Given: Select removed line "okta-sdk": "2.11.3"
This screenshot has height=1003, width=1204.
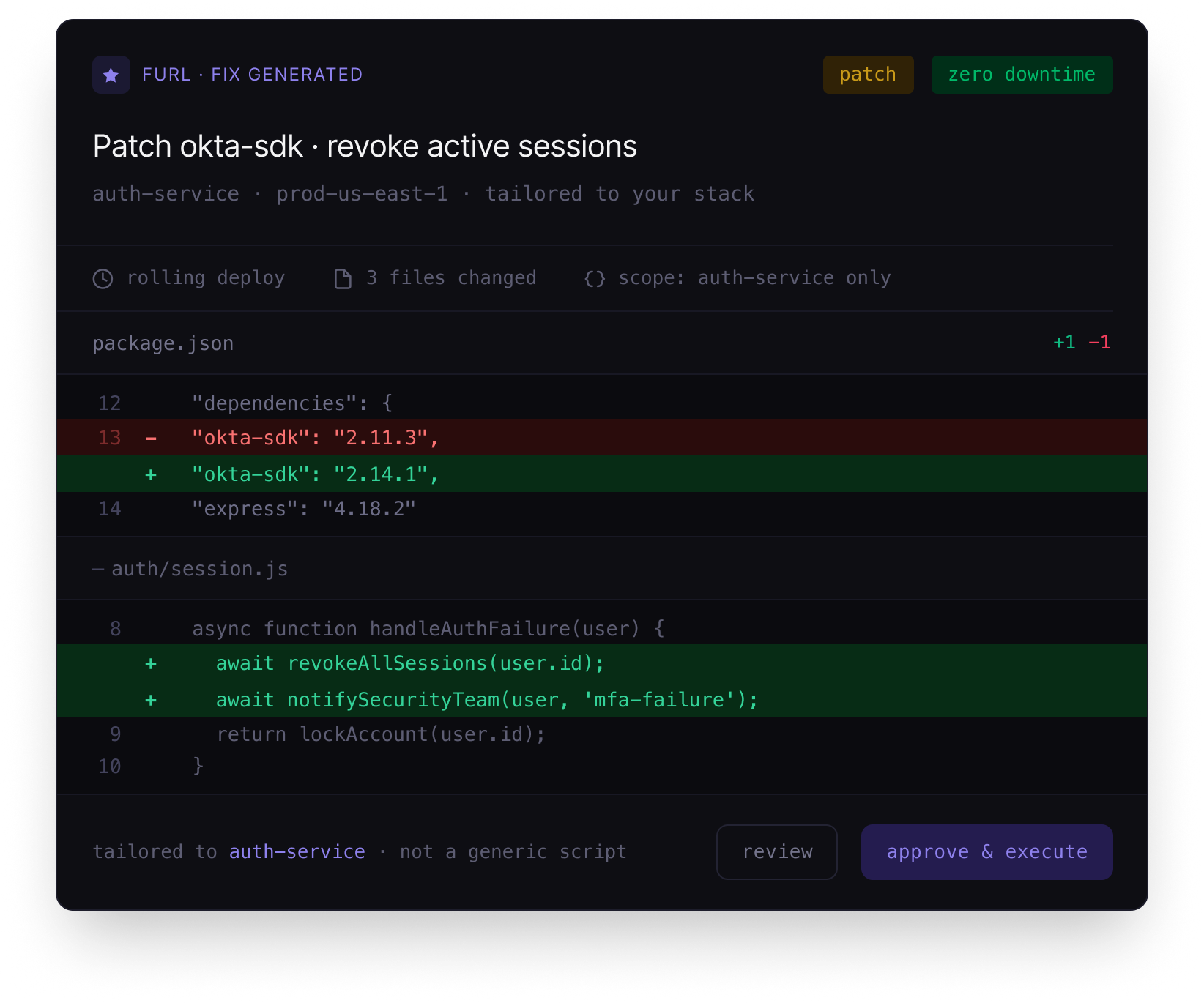Looking at the screenshot, I should (x=602, y=438).
